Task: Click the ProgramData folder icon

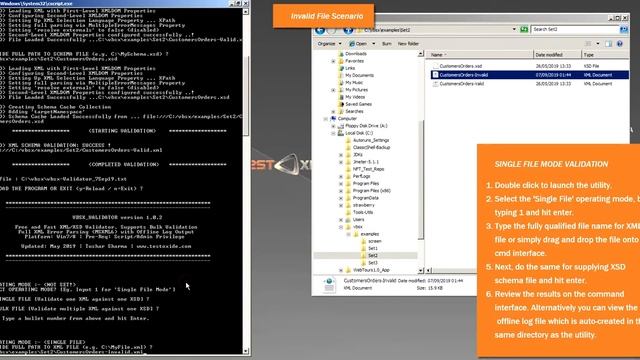Action: [x=348, y=198]
